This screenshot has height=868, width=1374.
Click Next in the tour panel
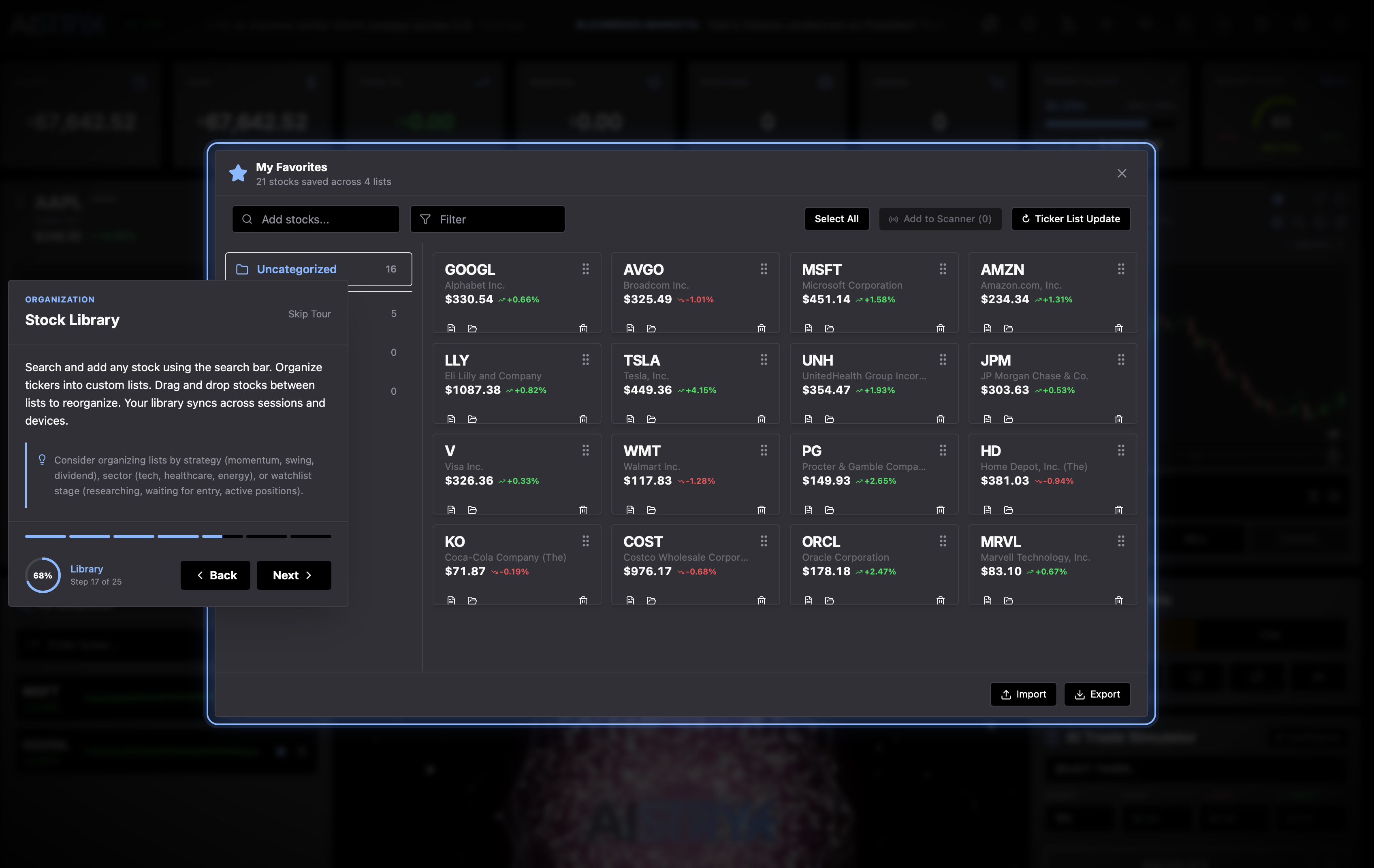coord(293,575)
